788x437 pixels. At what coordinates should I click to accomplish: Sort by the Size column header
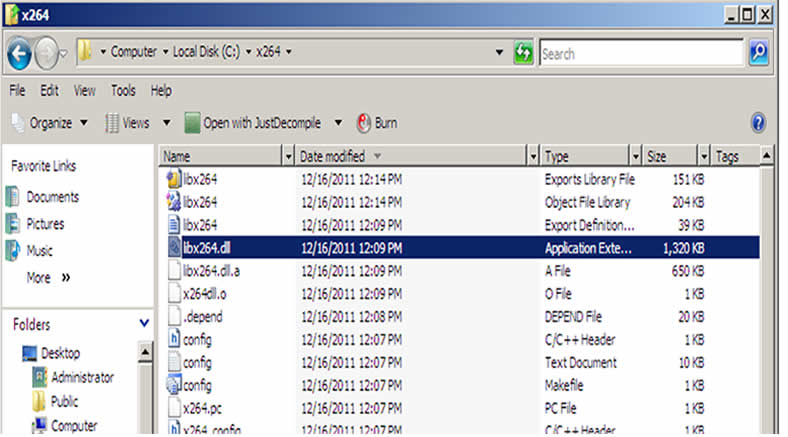670,156
